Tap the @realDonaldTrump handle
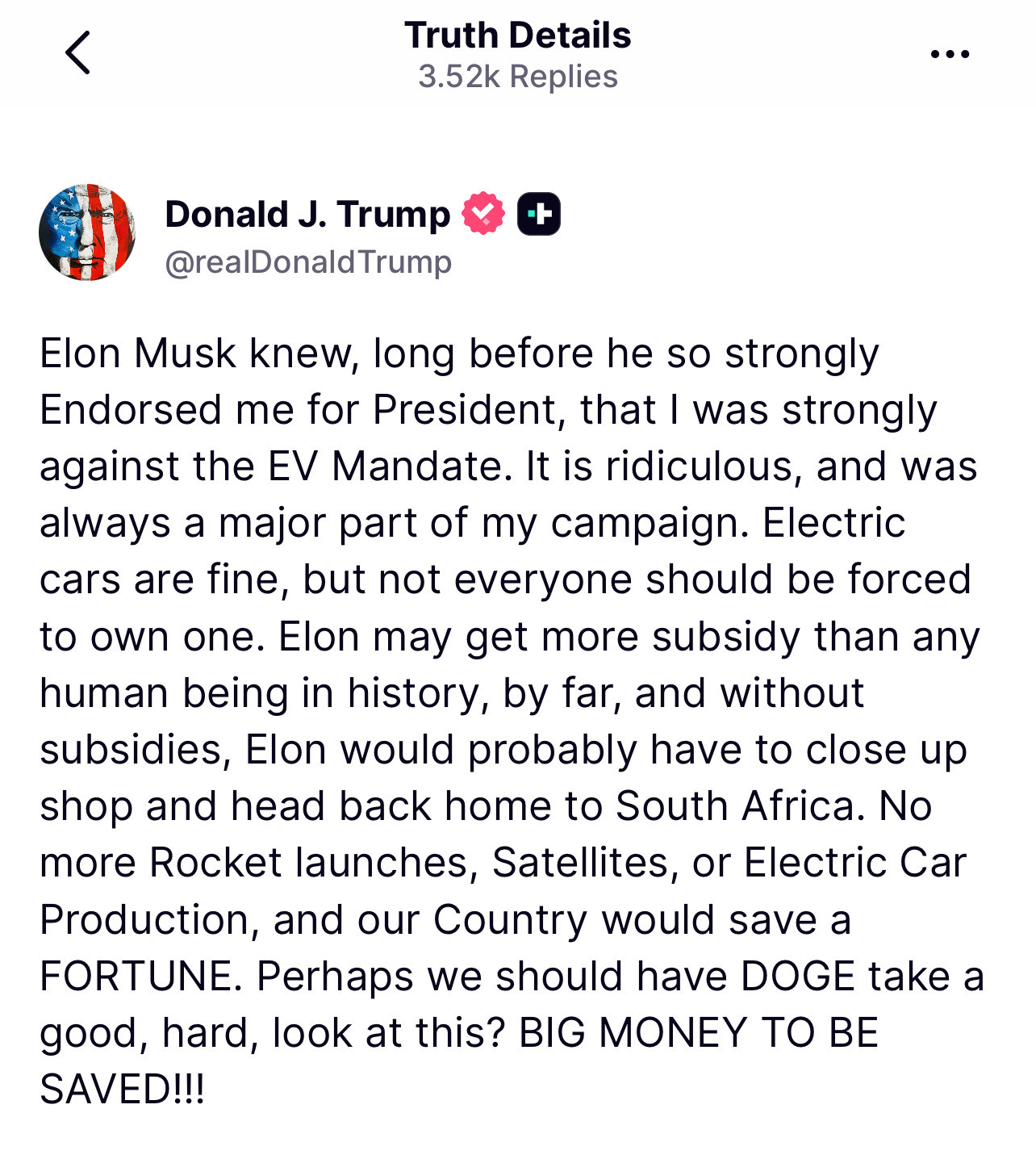Viewport: 1036px width, 1159px height. (308, 262)
